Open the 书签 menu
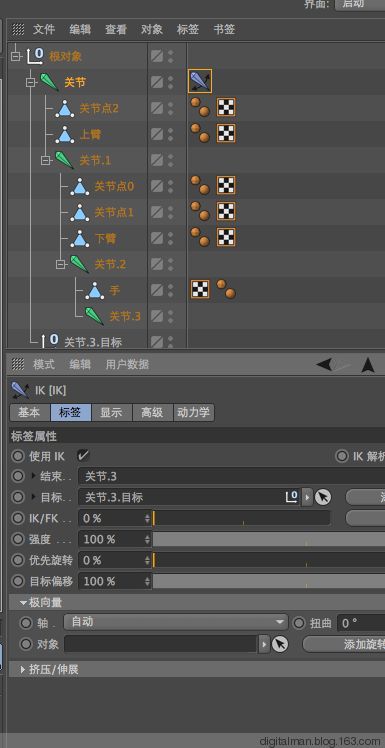Viewport: 385px width, 748px height. click(224, 29)
